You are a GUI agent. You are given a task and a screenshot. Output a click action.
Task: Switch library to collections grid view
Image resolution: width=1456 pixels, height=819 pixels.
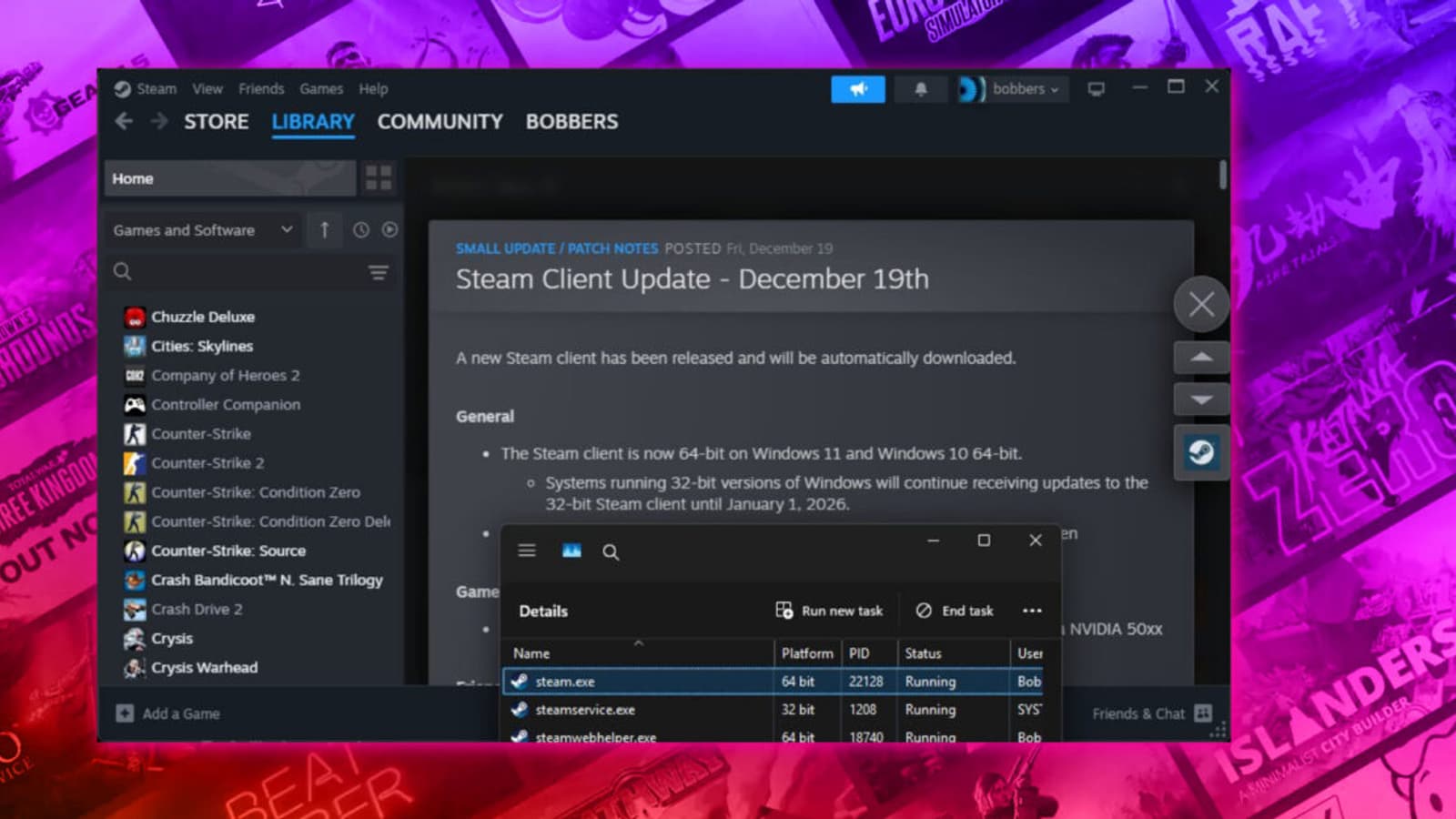(379, 177)
